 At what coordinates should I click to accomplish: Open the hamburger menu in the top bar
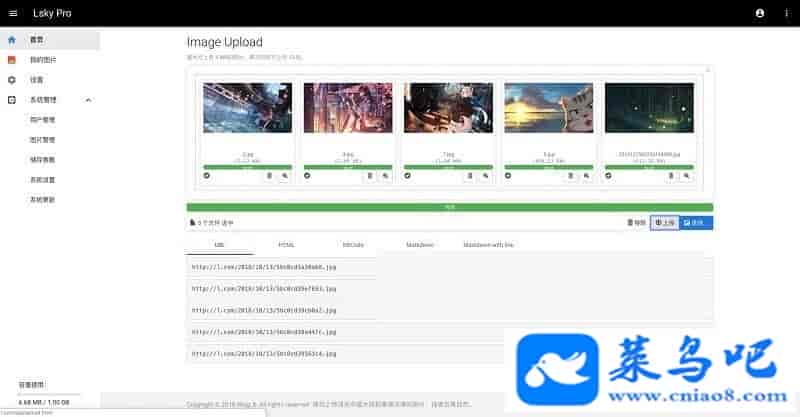tap(13, 13)
